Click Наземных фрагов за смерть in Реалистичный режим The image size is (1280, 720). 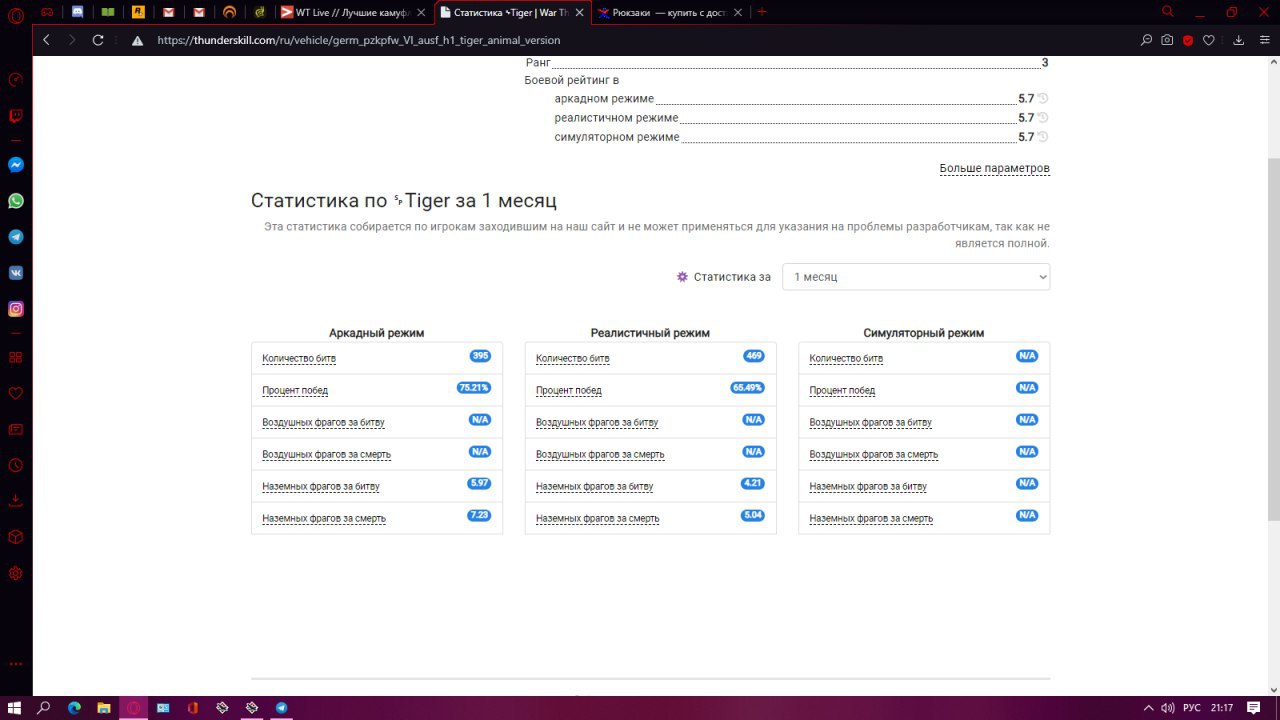click(598, 518)
